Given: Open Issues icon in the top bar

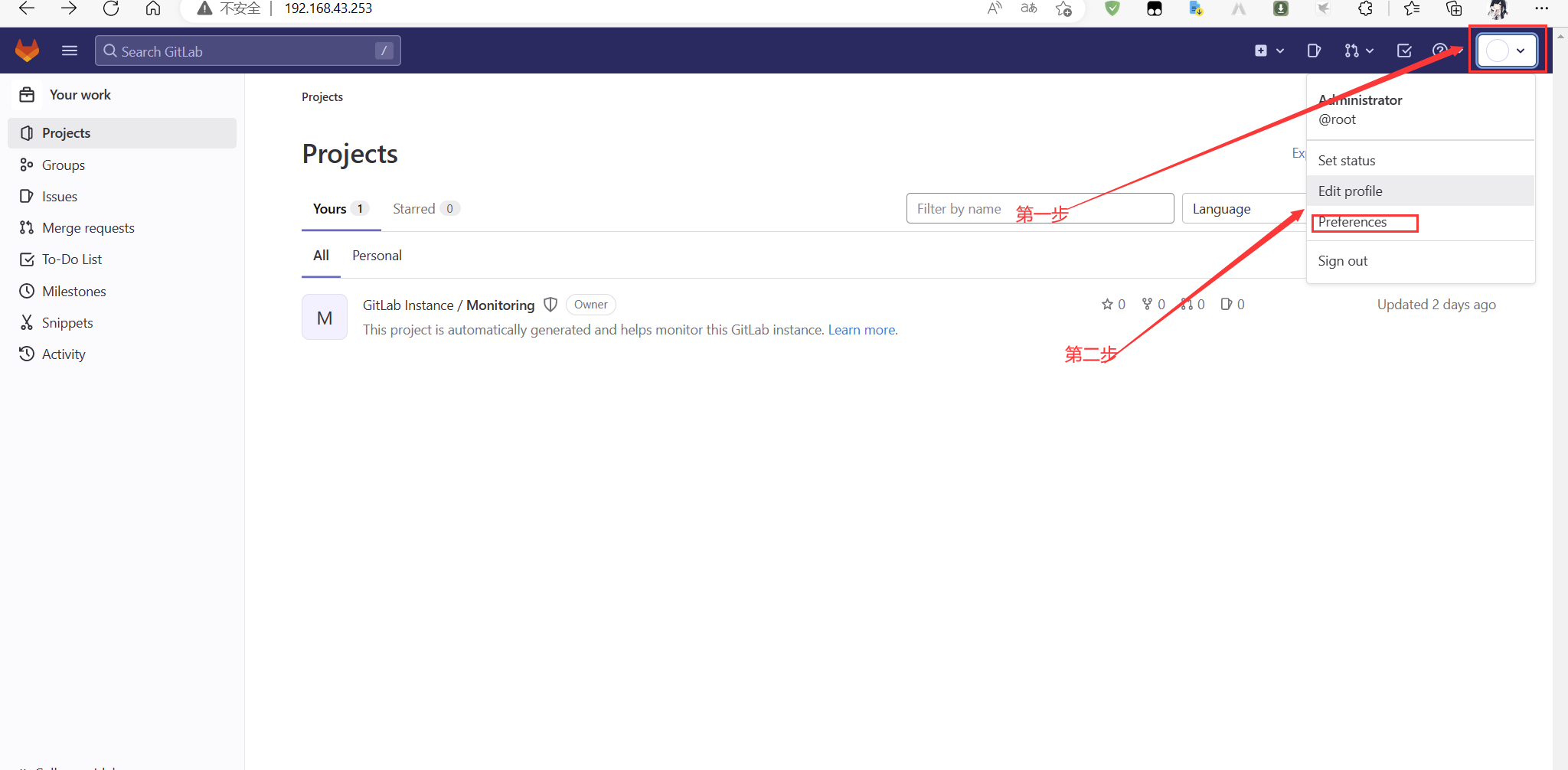Looking at the screenshot, I should point(1314,50).
